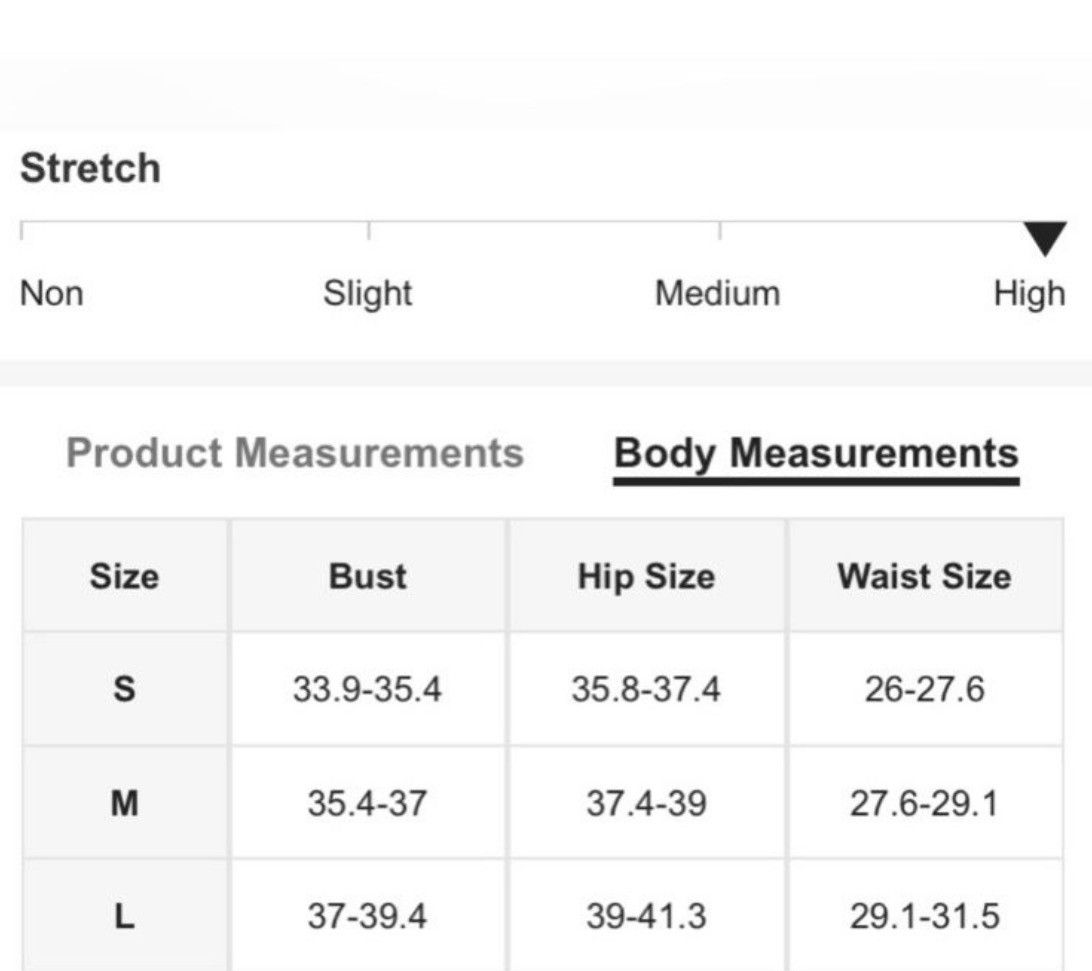The image size is (1092, 971).
Task: Click the size S row label
Action: pos(125,689)
